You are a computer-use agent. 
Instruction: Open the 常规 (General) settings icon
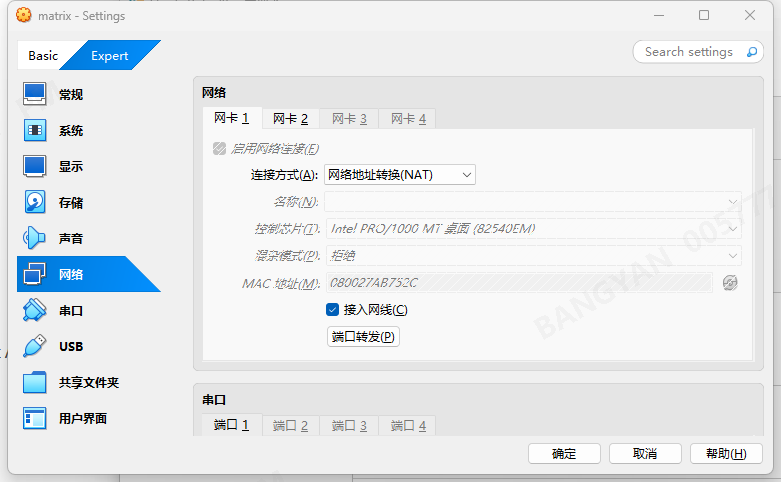click(34, 94)
